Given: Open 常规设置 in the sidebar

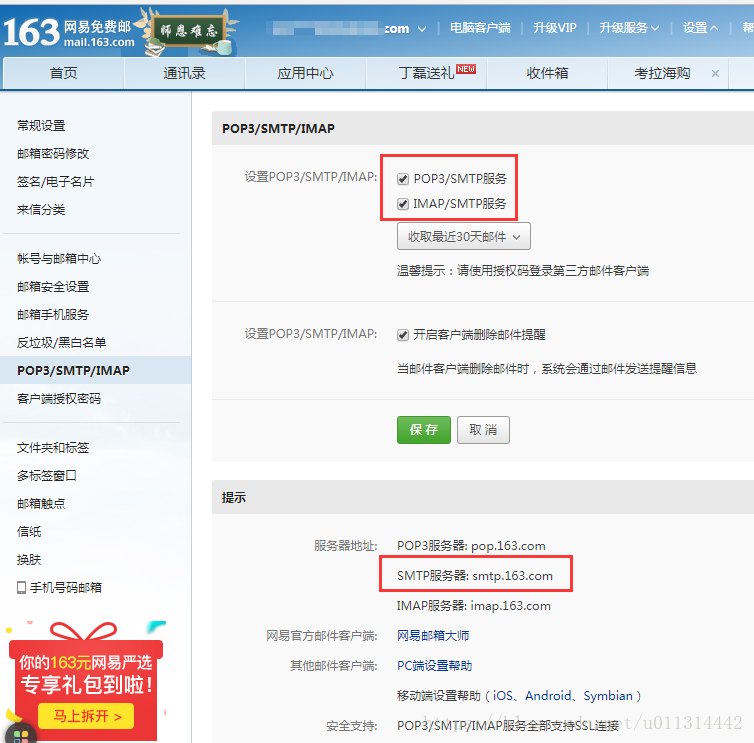Looking at the screenshot, I should pos(41,126).
